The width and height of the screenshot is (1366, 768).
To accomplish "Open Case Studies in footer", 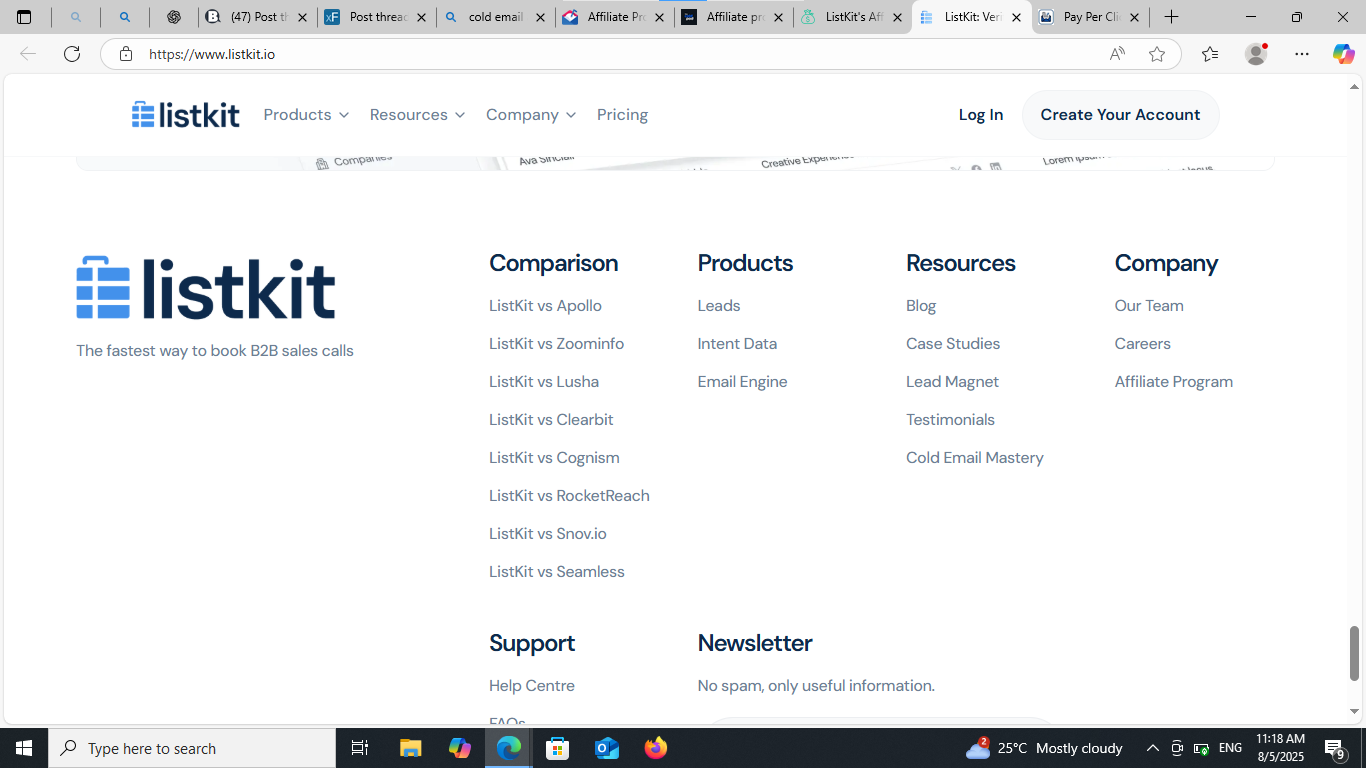I will 953,344.
